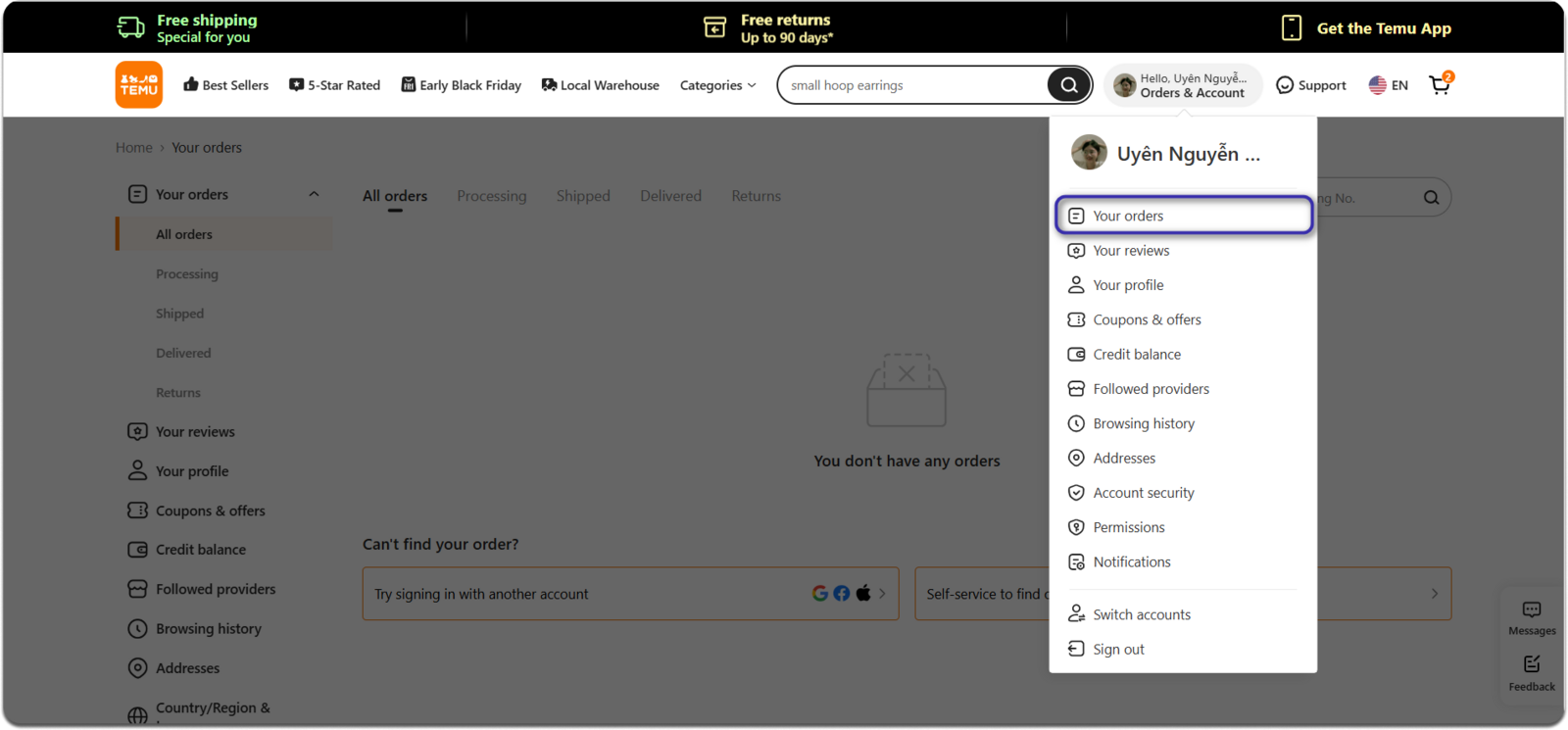Open Early Black Friday link
The image size is (1568, 730).
[x=461, y=85]
